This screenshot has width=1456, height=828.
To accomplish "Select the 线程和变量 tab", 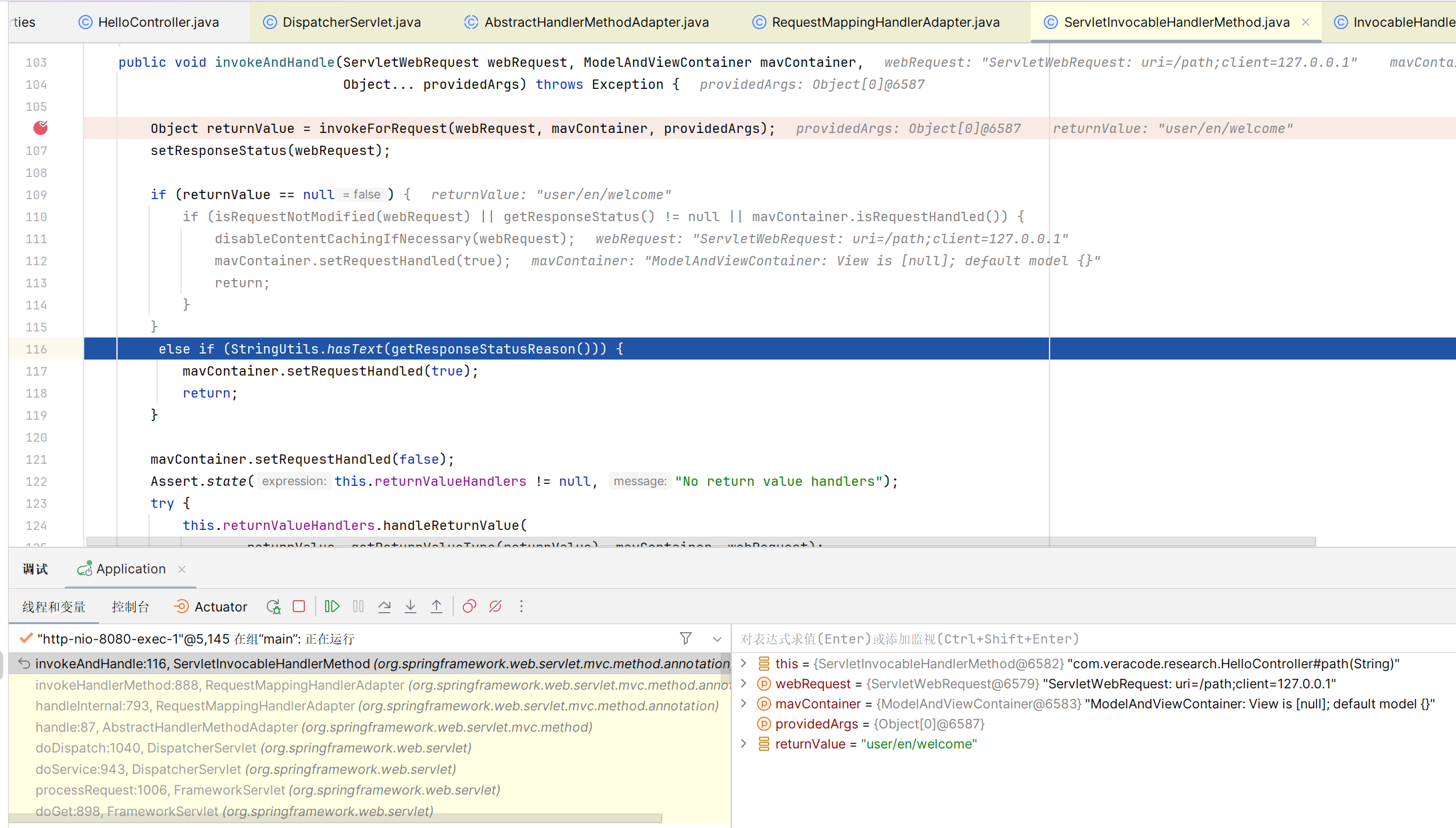I will pos(54,607).
